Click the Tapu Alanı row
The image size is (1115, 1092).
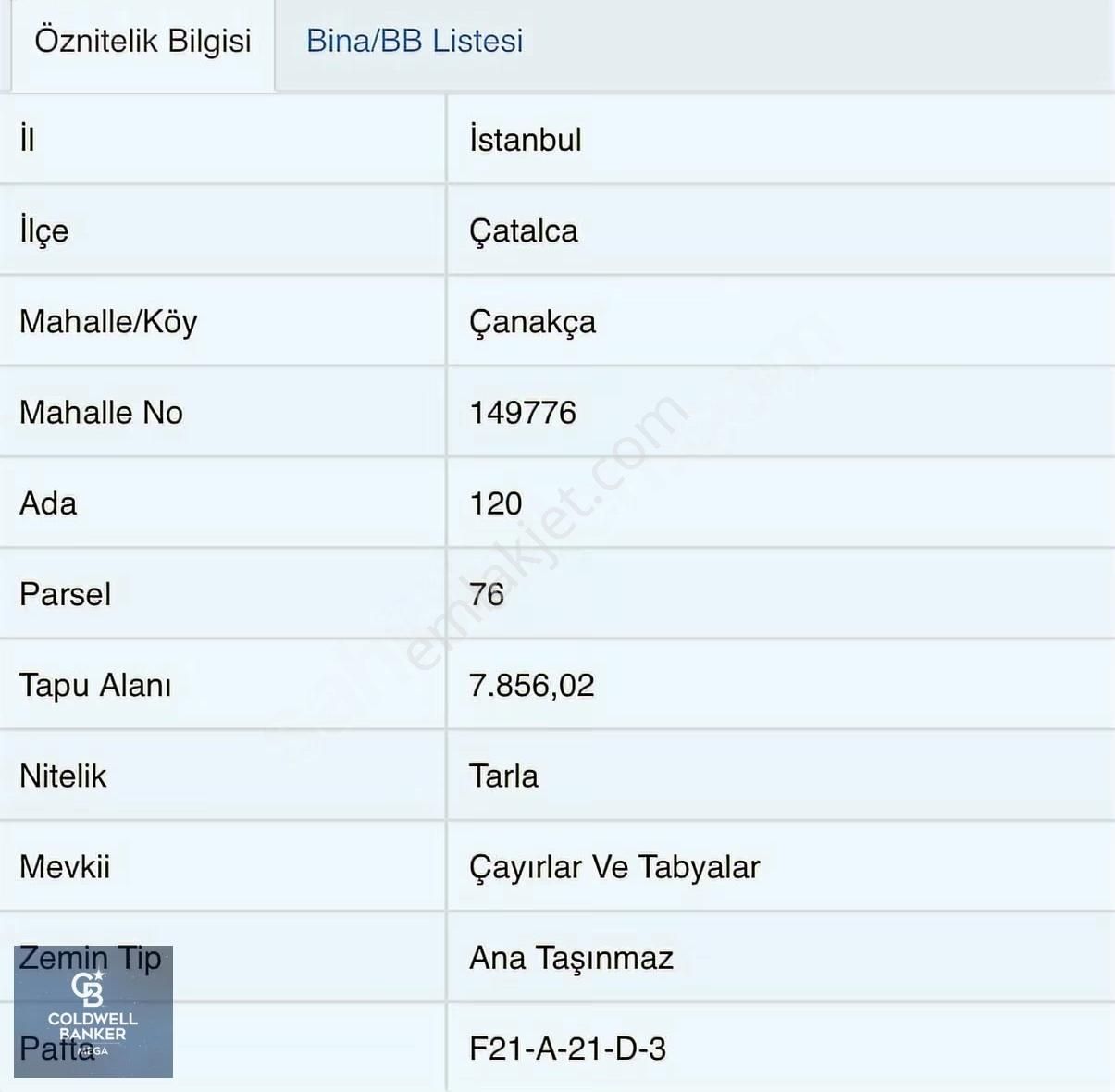[96, 686]
